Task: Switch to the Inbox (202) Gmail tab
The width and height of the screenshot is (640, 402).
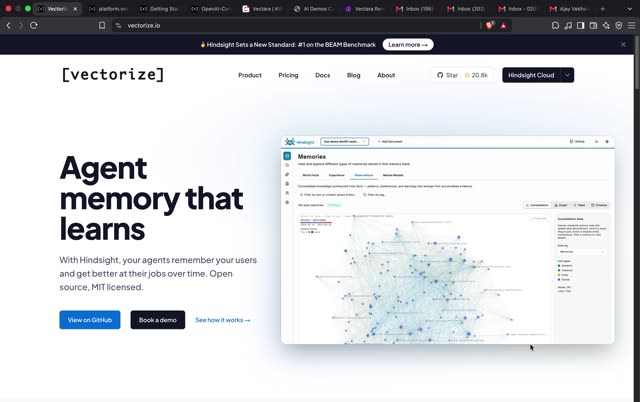Action: tap(467, 9)
